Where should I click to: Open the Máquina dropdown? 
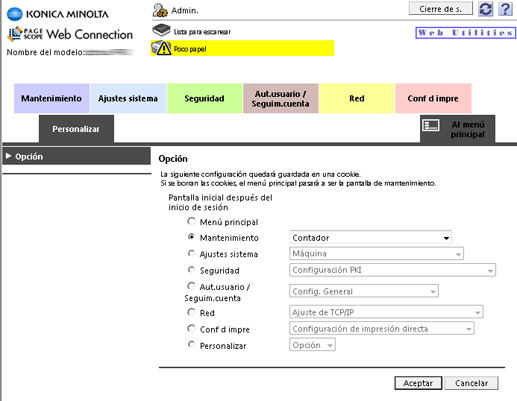[376, 254]
